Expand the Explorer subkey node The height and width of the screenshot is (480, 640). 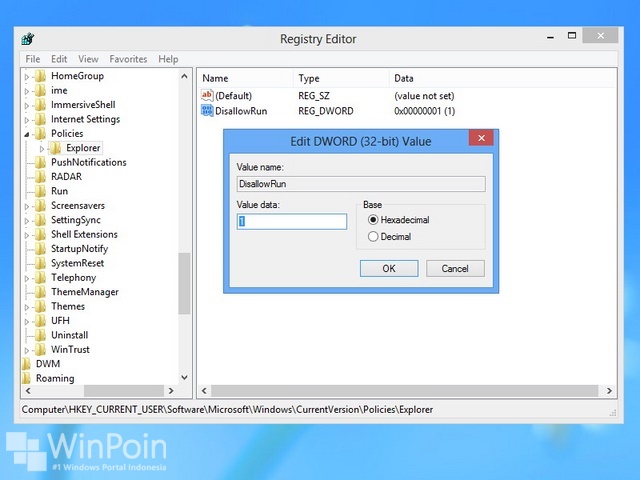pyautogui.click(x=42, y=149)
